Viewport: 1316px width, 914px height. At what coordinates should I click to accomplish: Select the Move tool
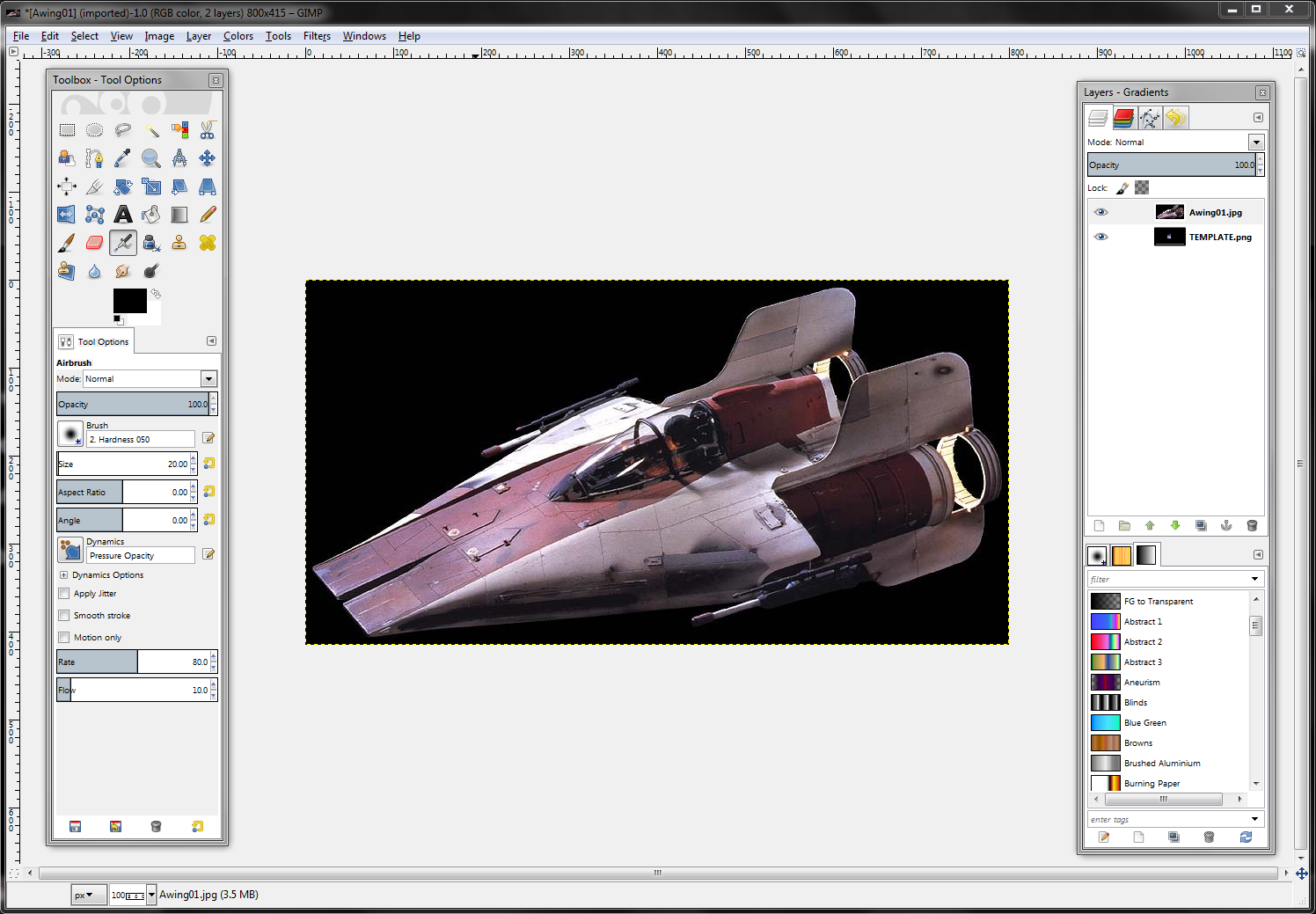point(208,158)
